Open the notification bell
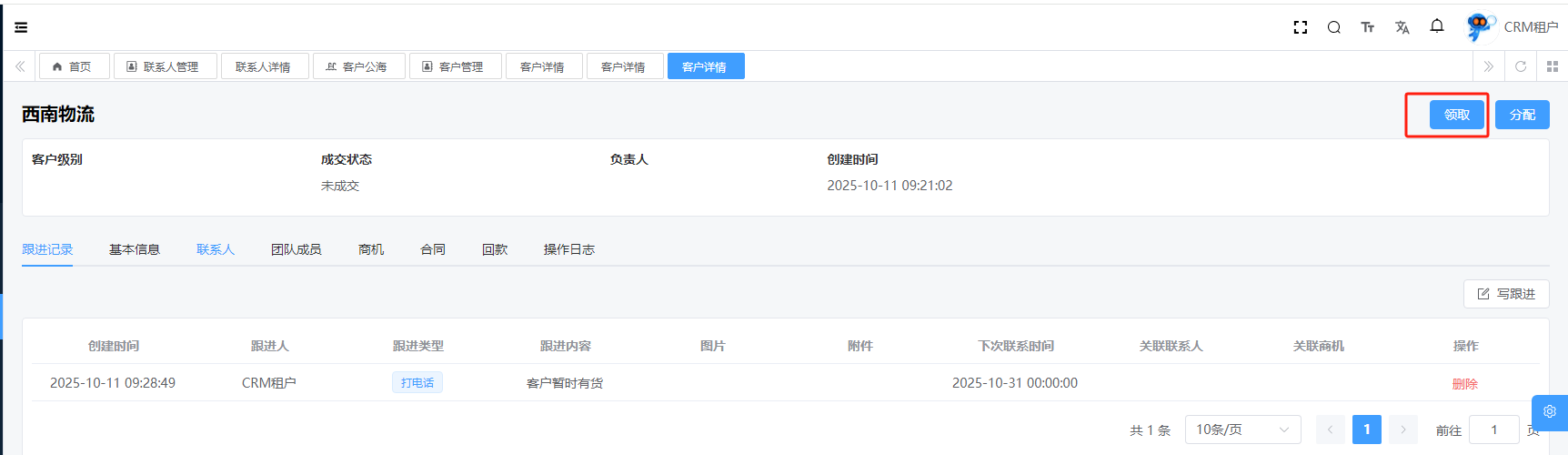 coord(1436,26)
